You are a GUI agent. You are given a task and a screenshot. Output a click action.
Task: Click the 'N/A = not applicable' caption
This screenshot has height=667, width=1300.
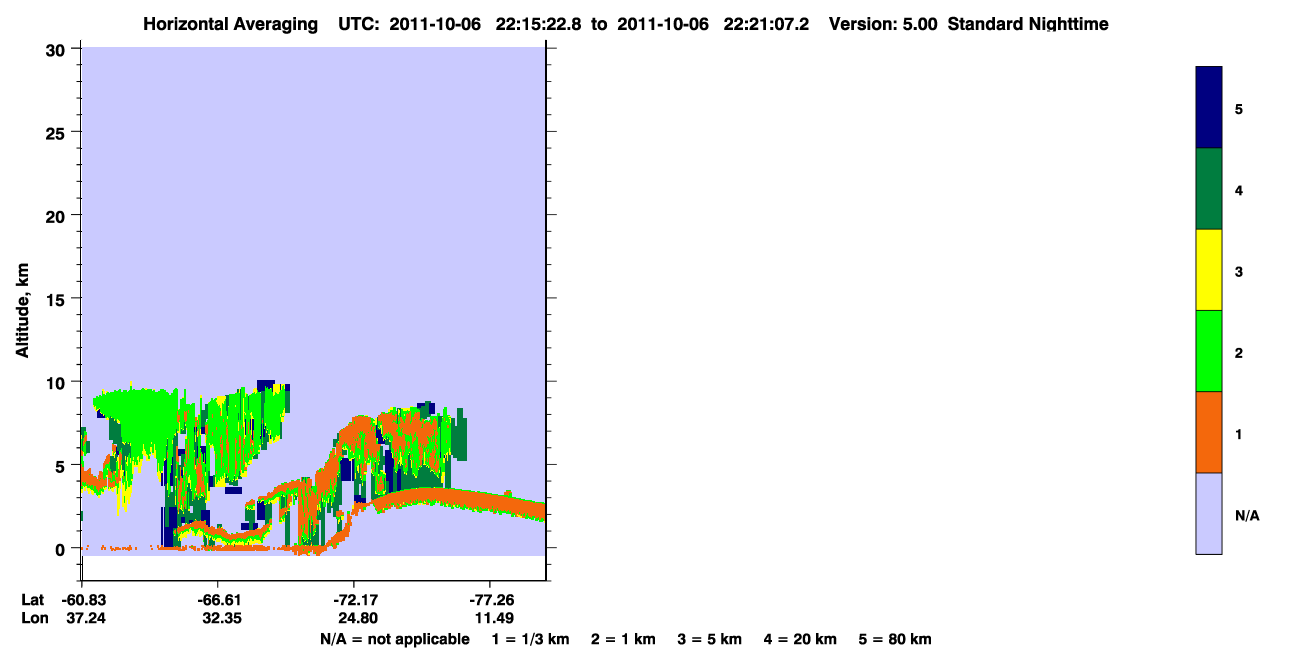coord(394,639)
